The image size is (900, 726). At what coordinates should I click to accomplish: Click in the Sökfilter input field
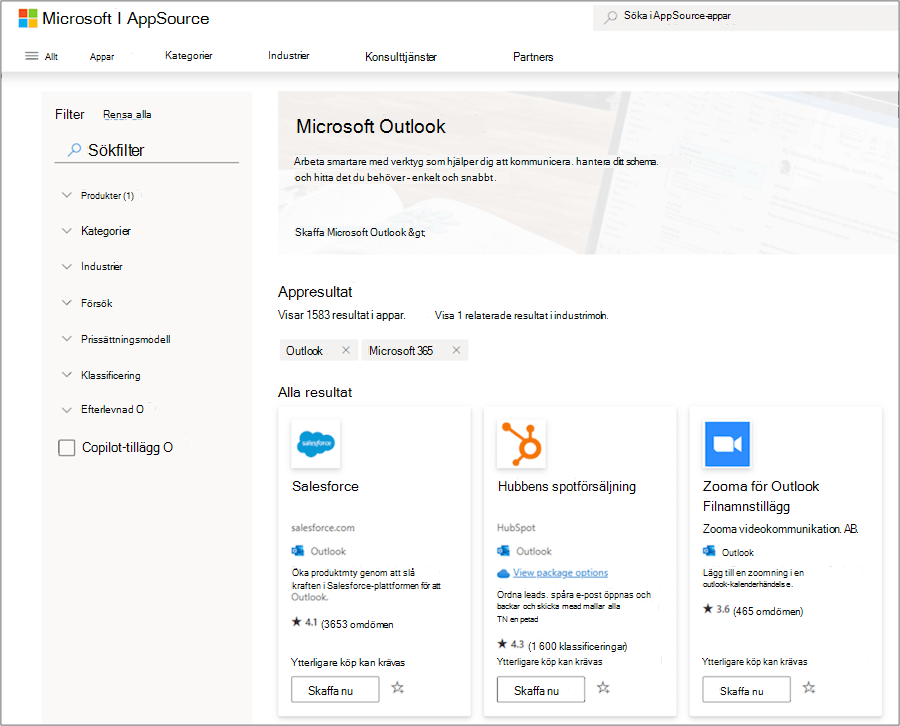click(146, 150)
